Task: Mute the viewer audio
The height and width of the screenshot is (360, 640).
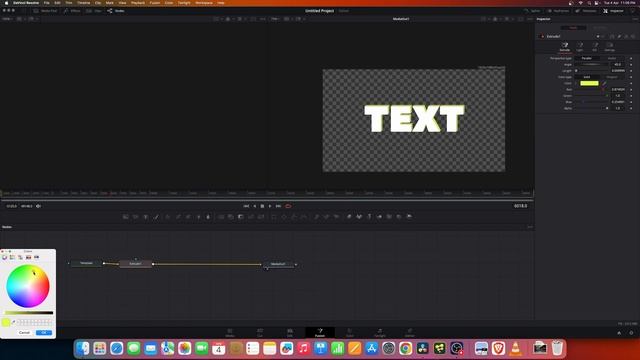Action: [x=38, y=206]
